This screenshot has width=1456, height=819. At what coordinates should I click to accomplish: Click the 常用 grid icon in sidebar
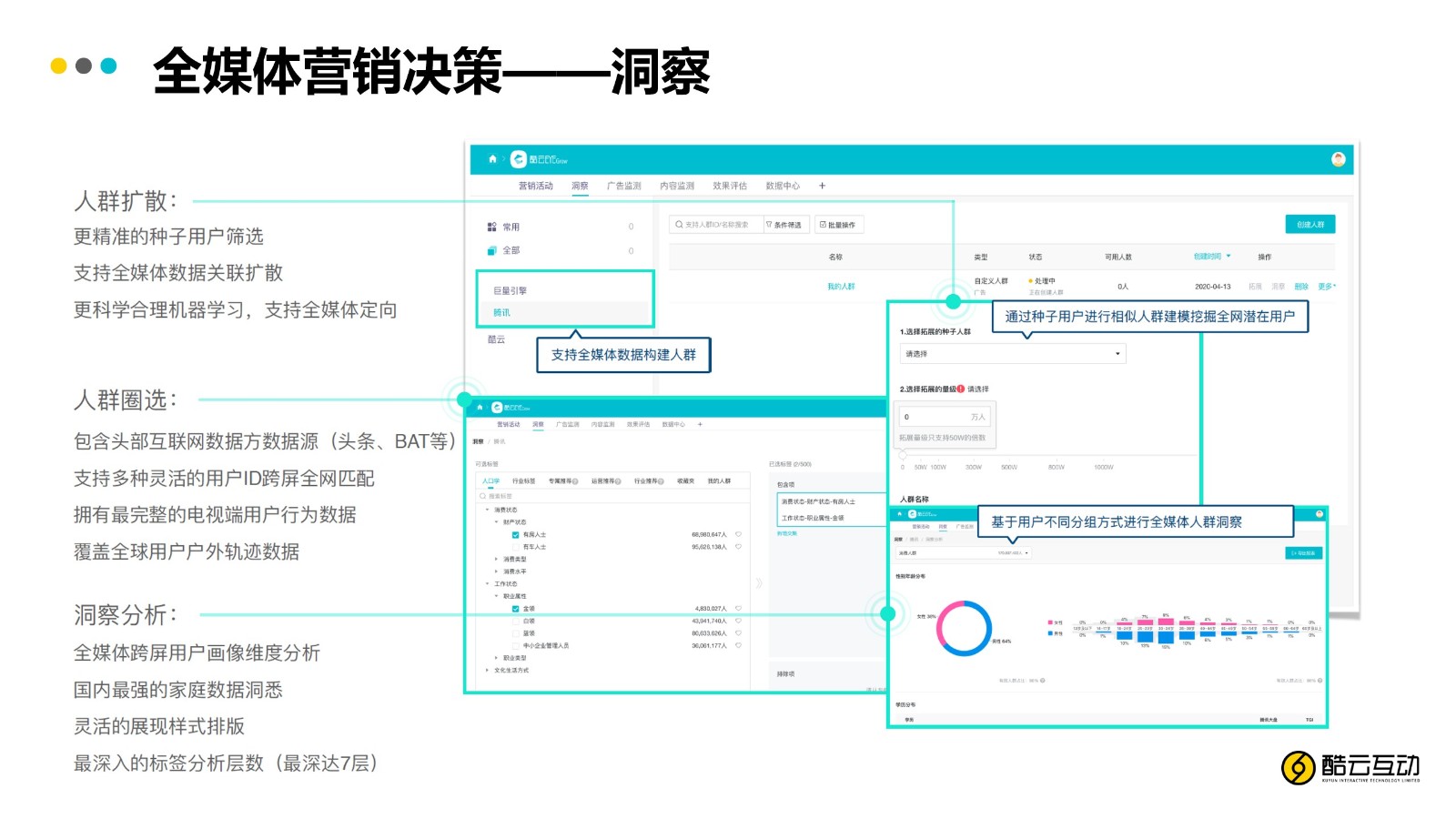491,227
